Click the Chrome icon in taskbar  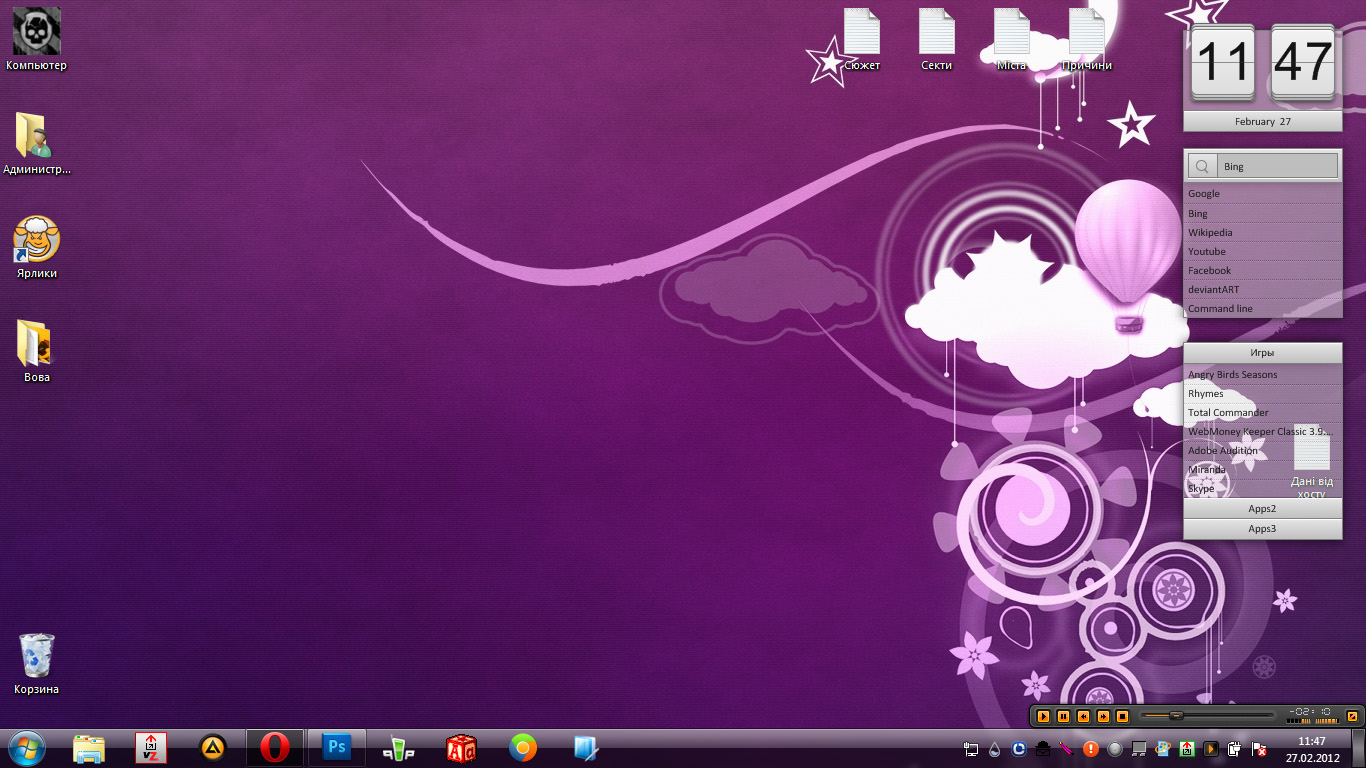point(522,747)
